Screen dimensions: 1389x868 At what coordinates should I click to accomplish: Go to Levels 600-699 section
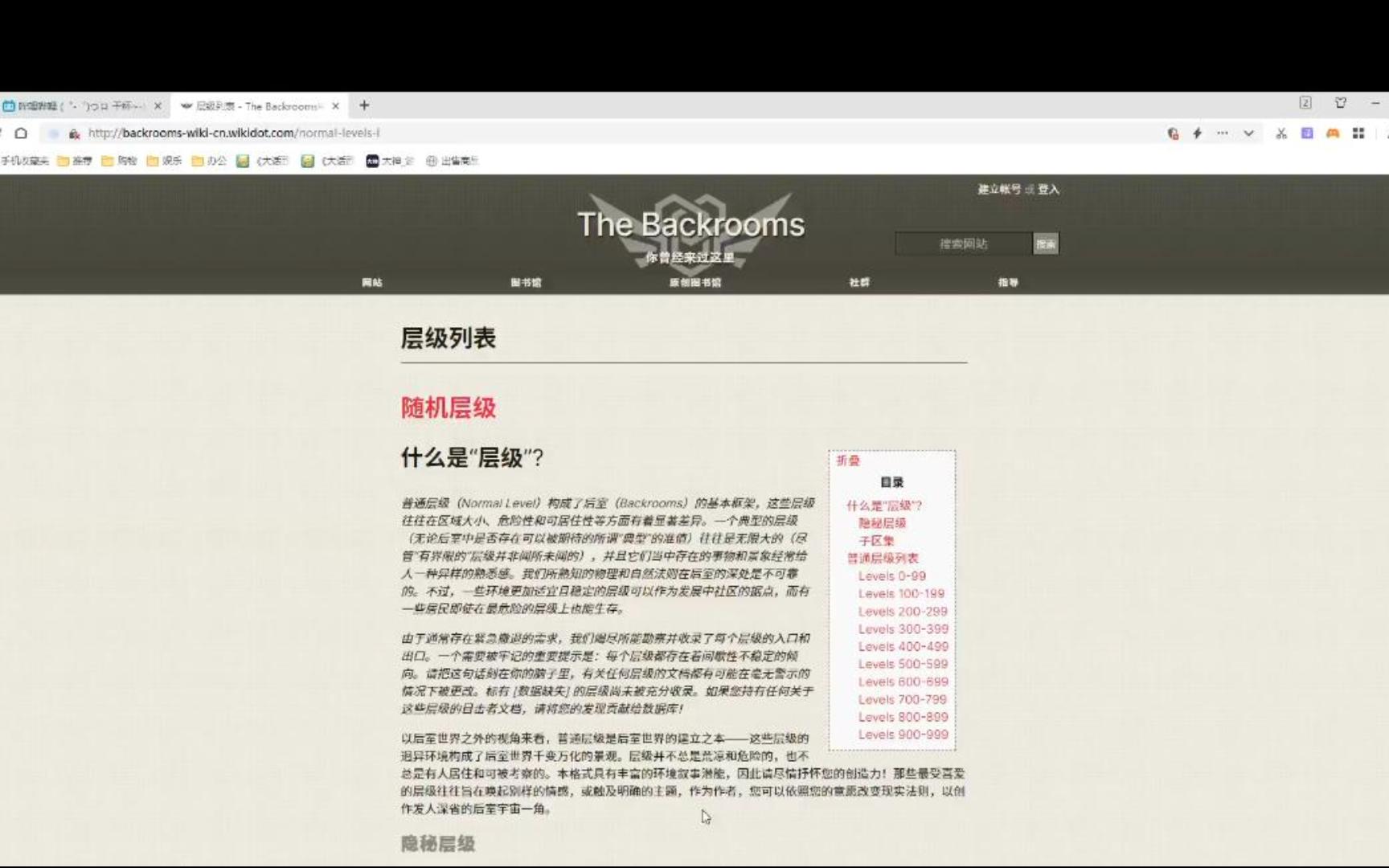click(x=903, y=682)
